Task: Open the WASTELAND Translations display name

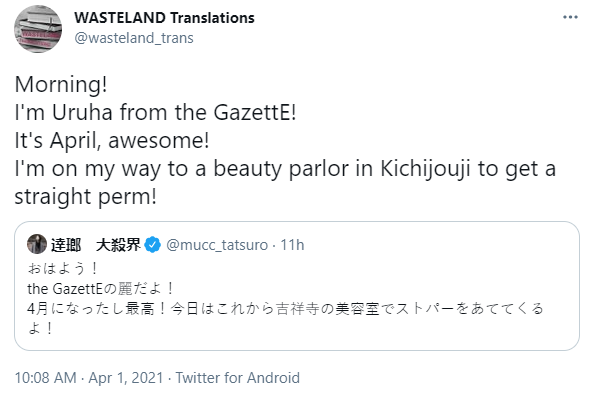Action: click(x=164, y=18)
